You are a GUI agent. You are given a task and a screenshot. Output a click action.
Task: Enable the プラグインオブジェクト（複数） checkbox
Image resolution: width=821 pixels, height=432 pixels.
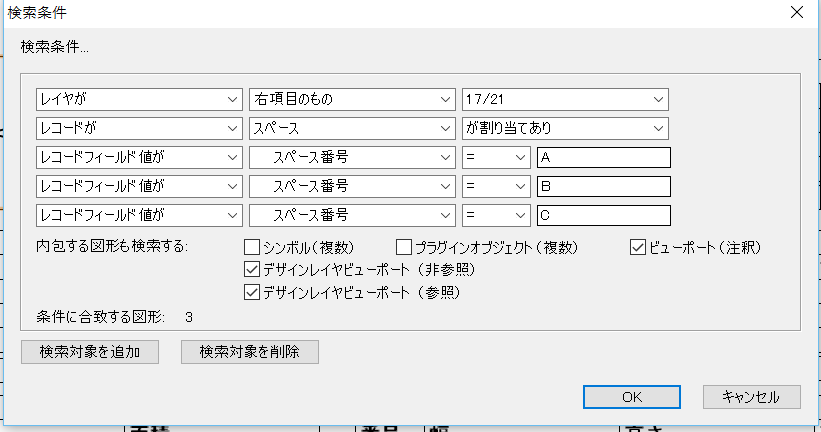point(404,247)
